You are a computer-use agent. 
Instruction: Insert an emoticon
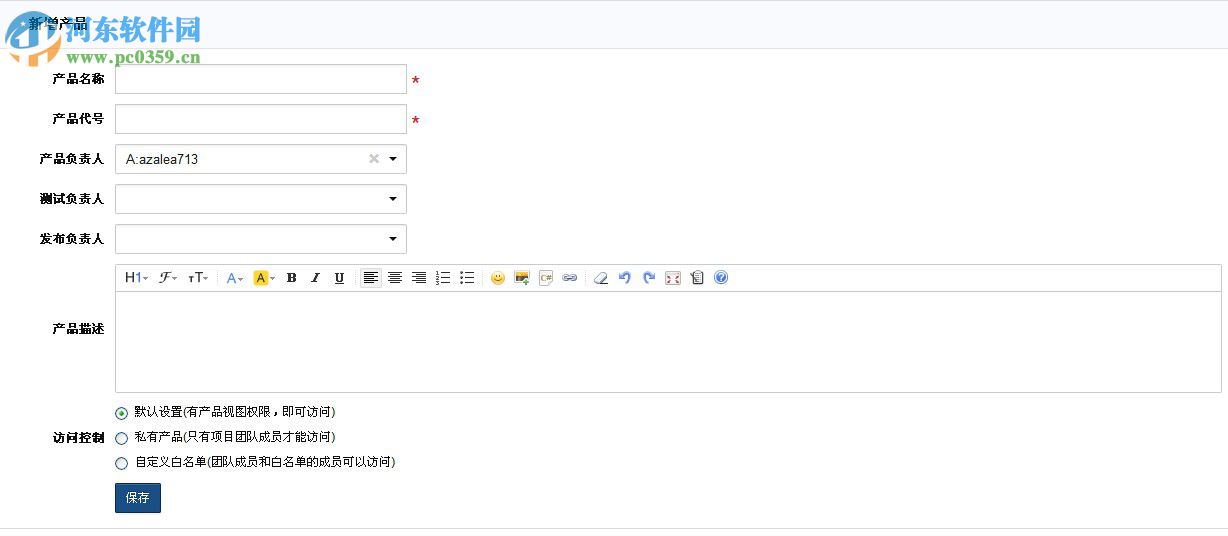tap(498, 278)
